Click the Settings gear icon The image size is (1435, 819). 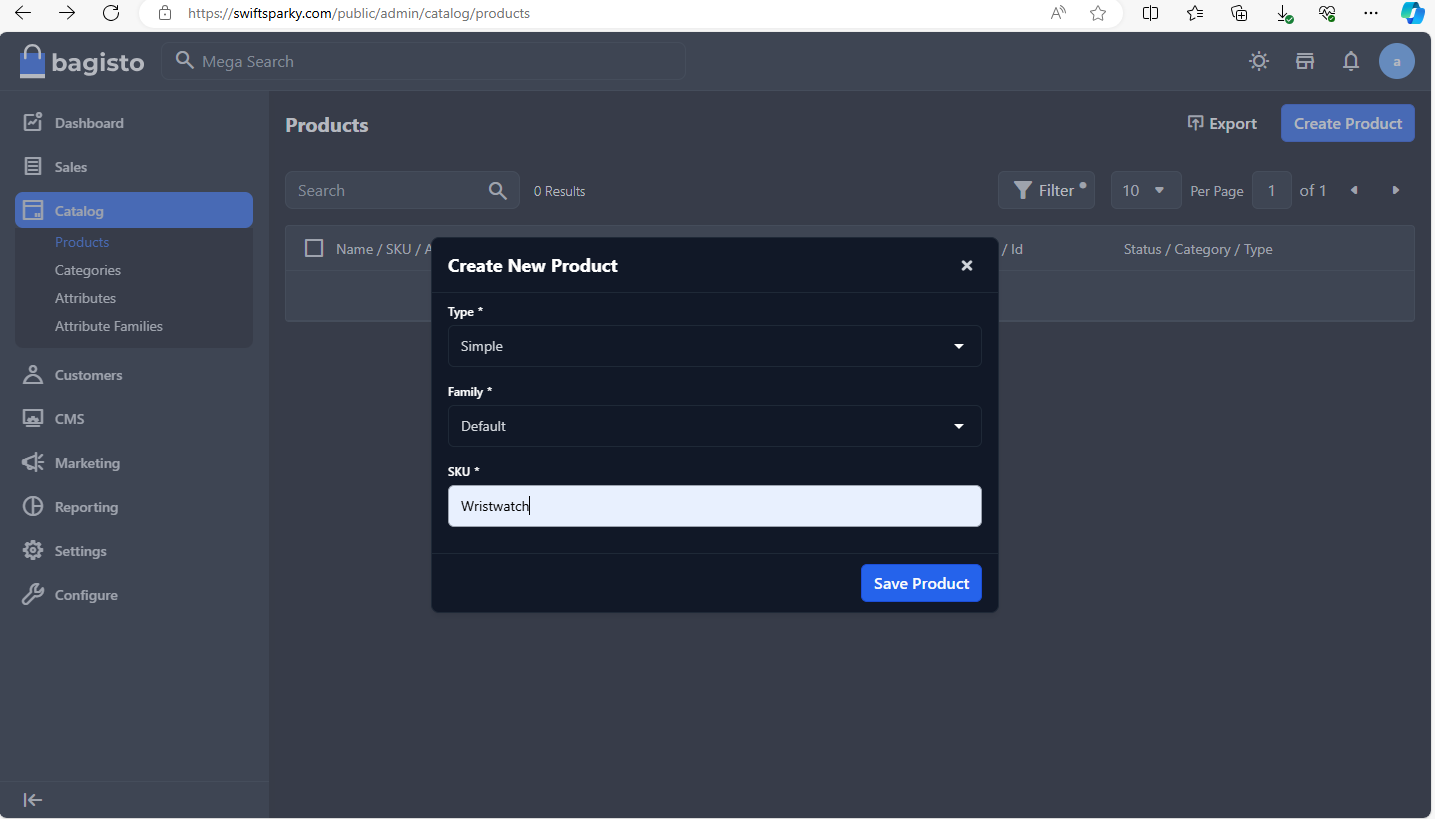coord(33,550)
